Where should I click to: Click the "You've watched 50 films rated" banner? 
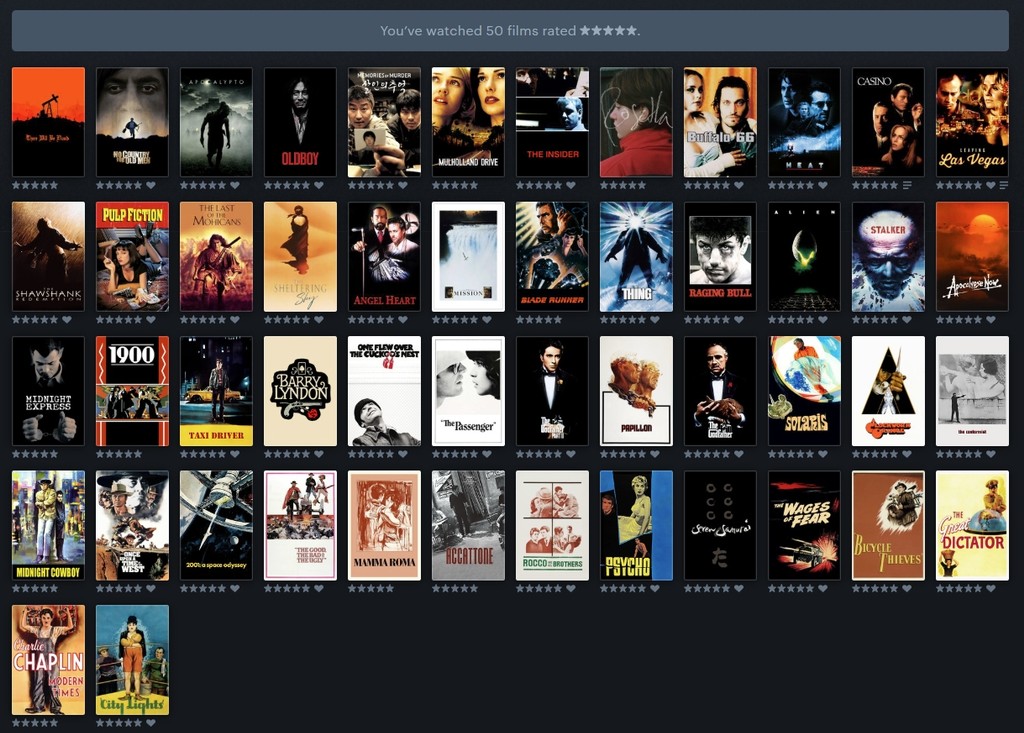(510, 31)
